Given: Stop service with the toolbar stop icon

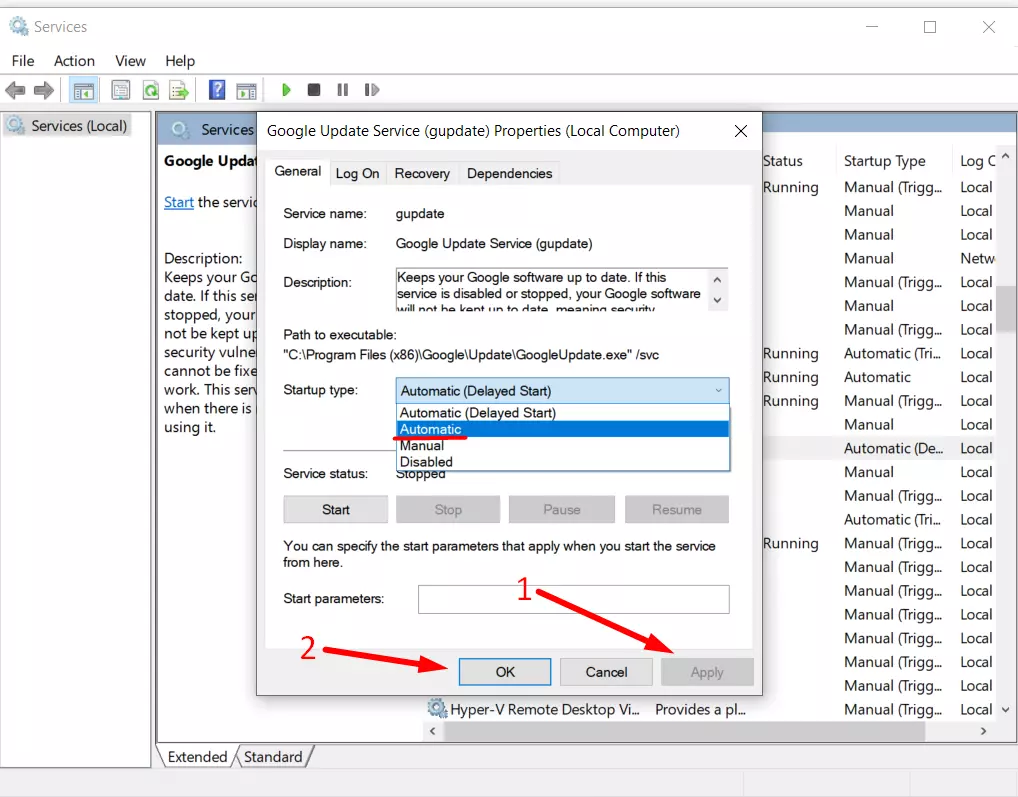Looking at the screenshot, I should tap(314, 90).
